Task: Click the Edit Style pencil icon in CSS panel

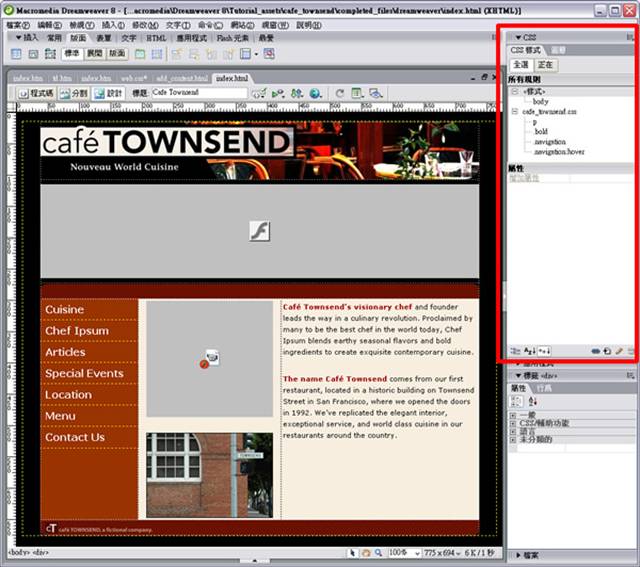Action: 619,351
